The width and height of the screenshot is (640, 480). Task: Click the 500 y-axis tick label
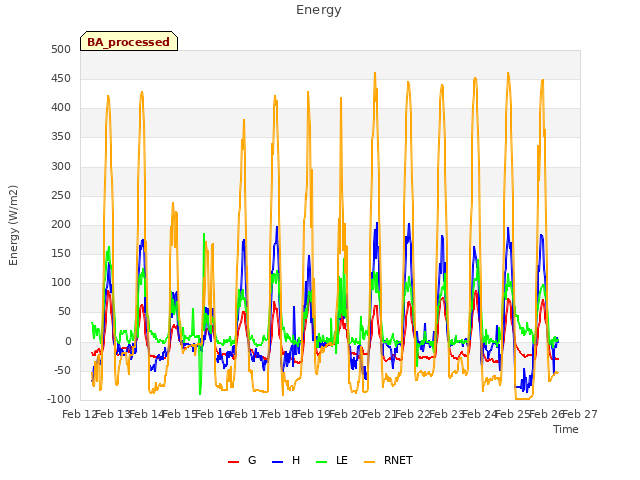(x=61, y=49)
